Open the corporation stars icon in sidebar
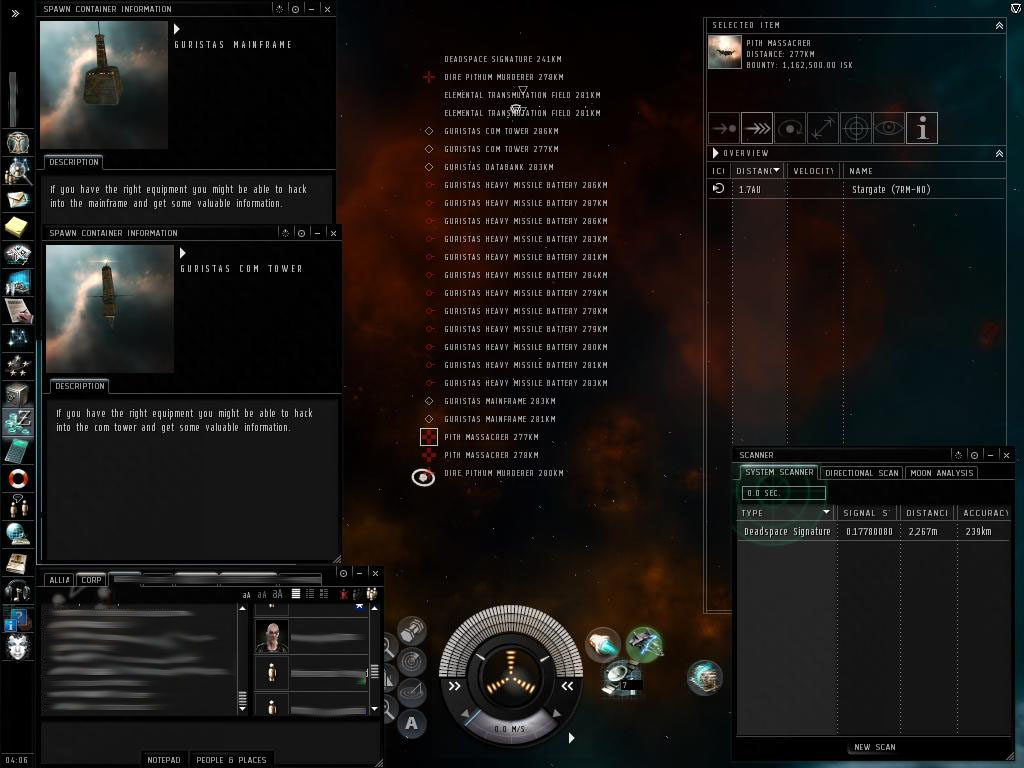 coord(18,366)
